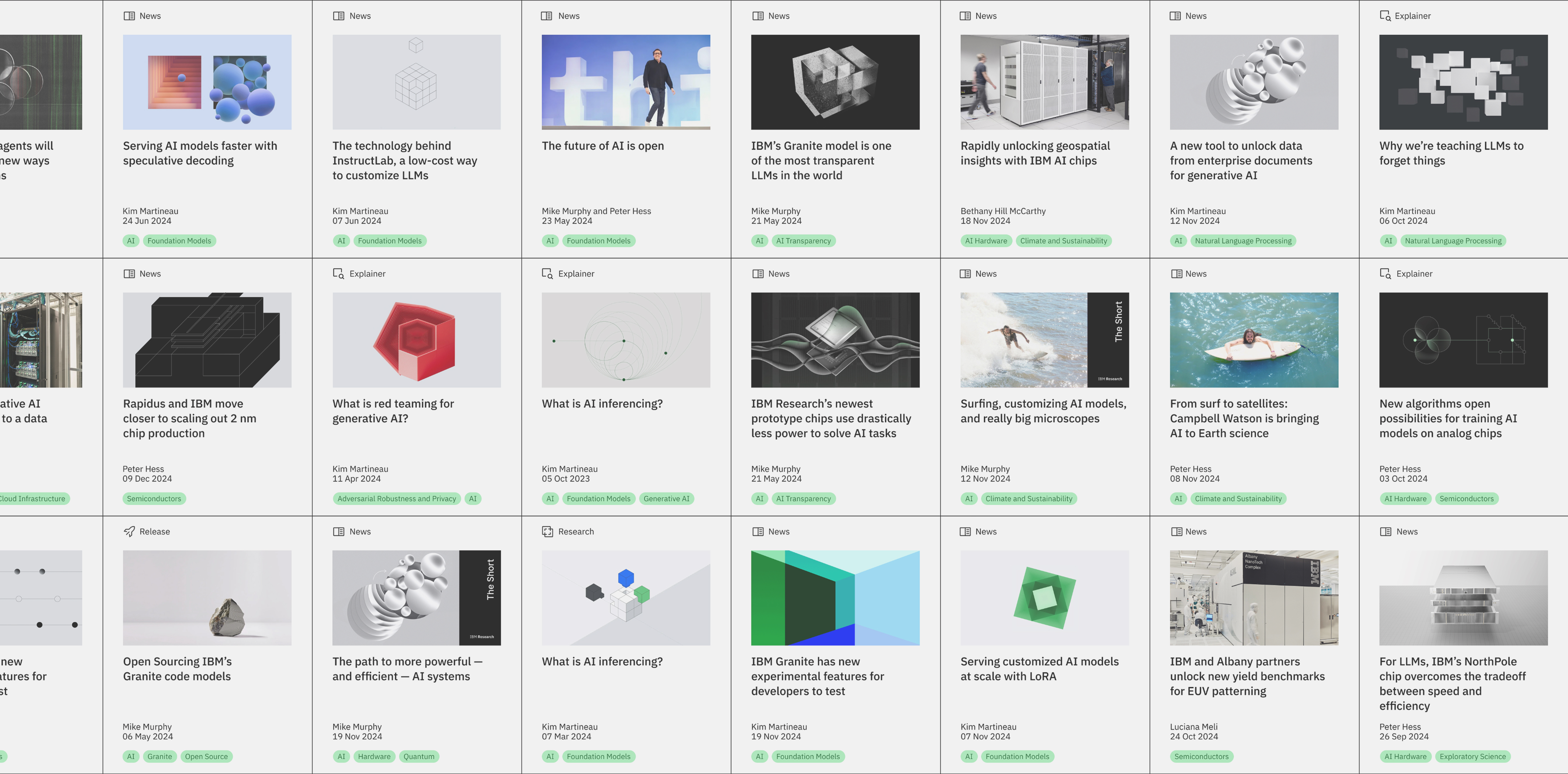Screen dimensions: 1568x774
Task: Click Generative AI tag on AI inferencing card
Action: point(667,499)
